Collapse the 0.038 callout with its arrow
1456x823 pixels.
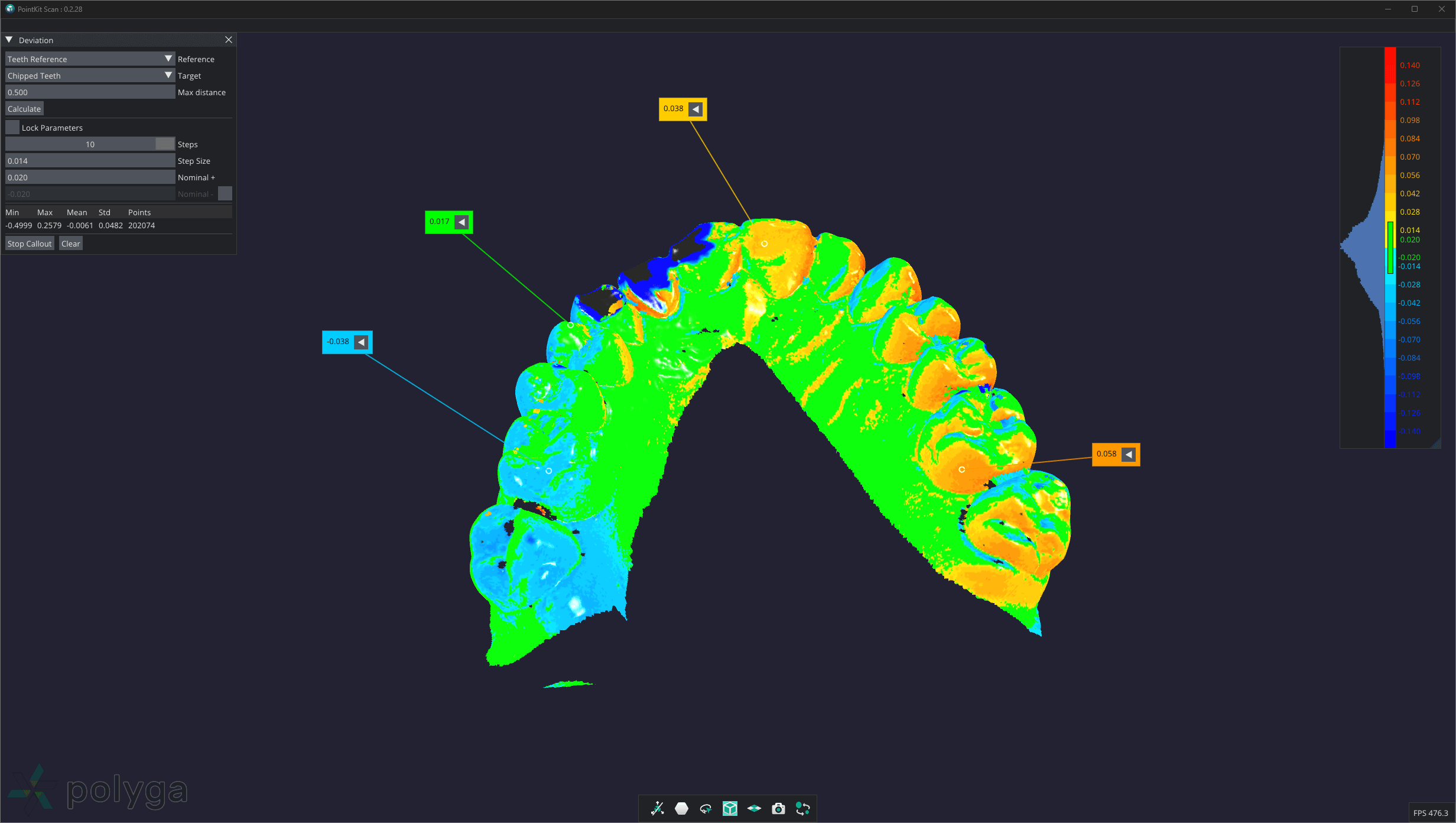coord(695,109)
